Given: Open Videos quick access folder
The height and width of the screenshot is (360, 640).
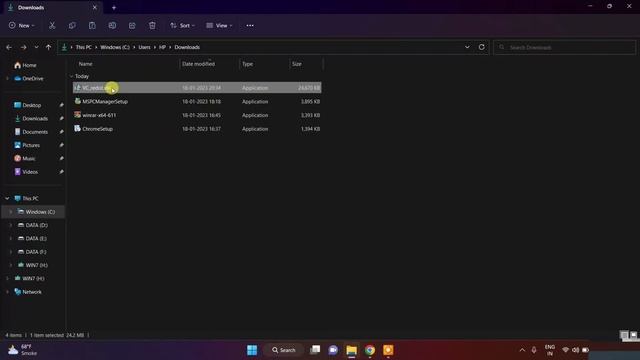Looking at the screenshot, I should [26, 172].
